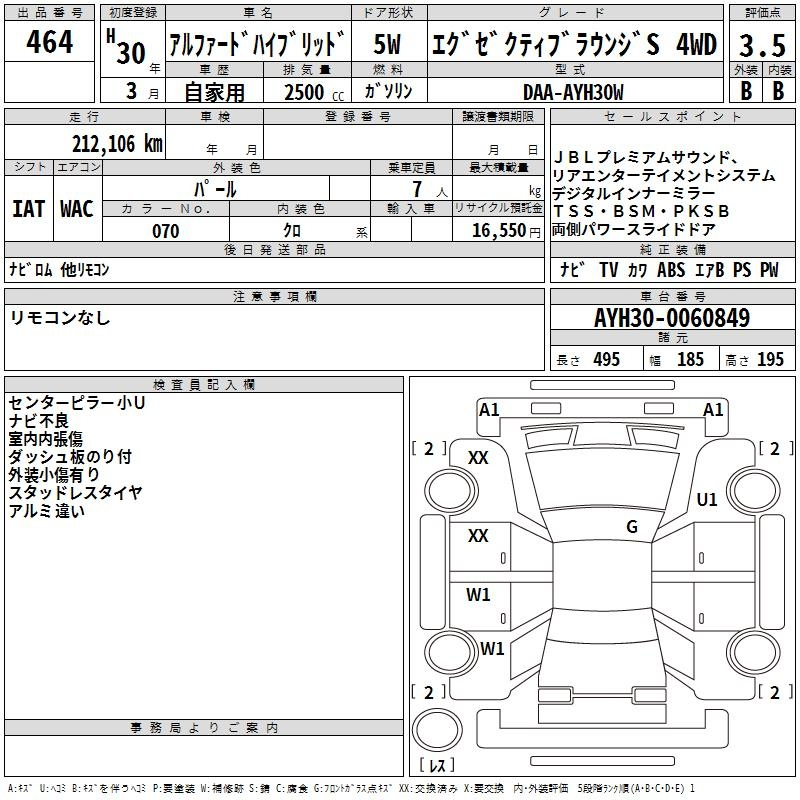Click the registration month 3 月
The width and height of the screenshot is (800, 800).
[142, 92]
